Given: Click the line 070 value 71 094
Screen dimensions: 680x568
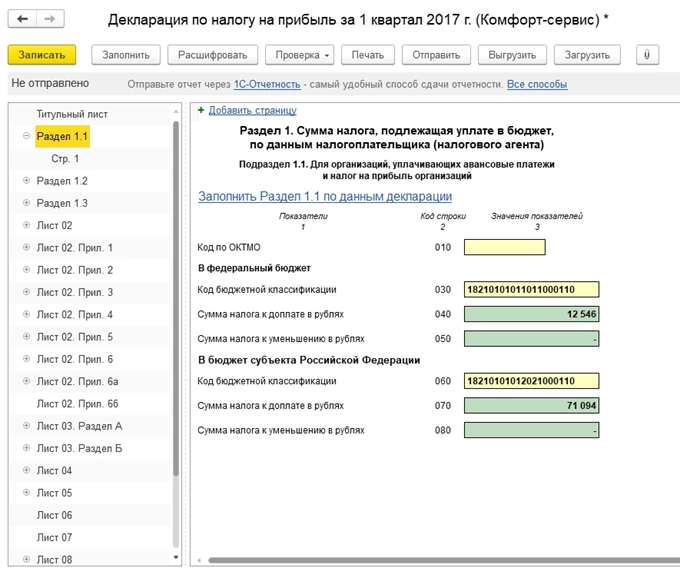Looking at the screenshot, I should pyautogui.click(x=532, y=405).
